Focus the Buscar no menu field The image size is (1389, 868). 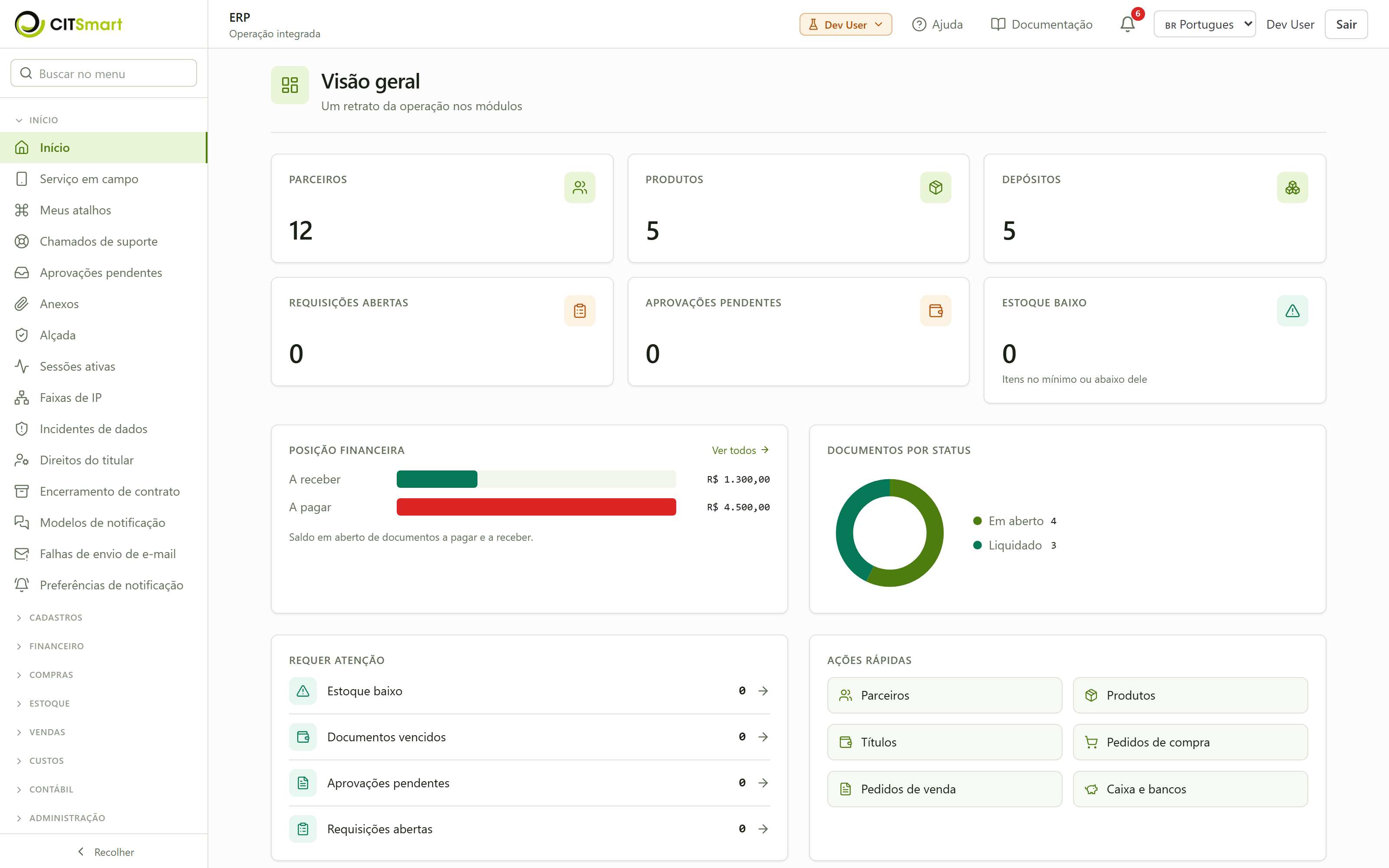click(104, 73)
